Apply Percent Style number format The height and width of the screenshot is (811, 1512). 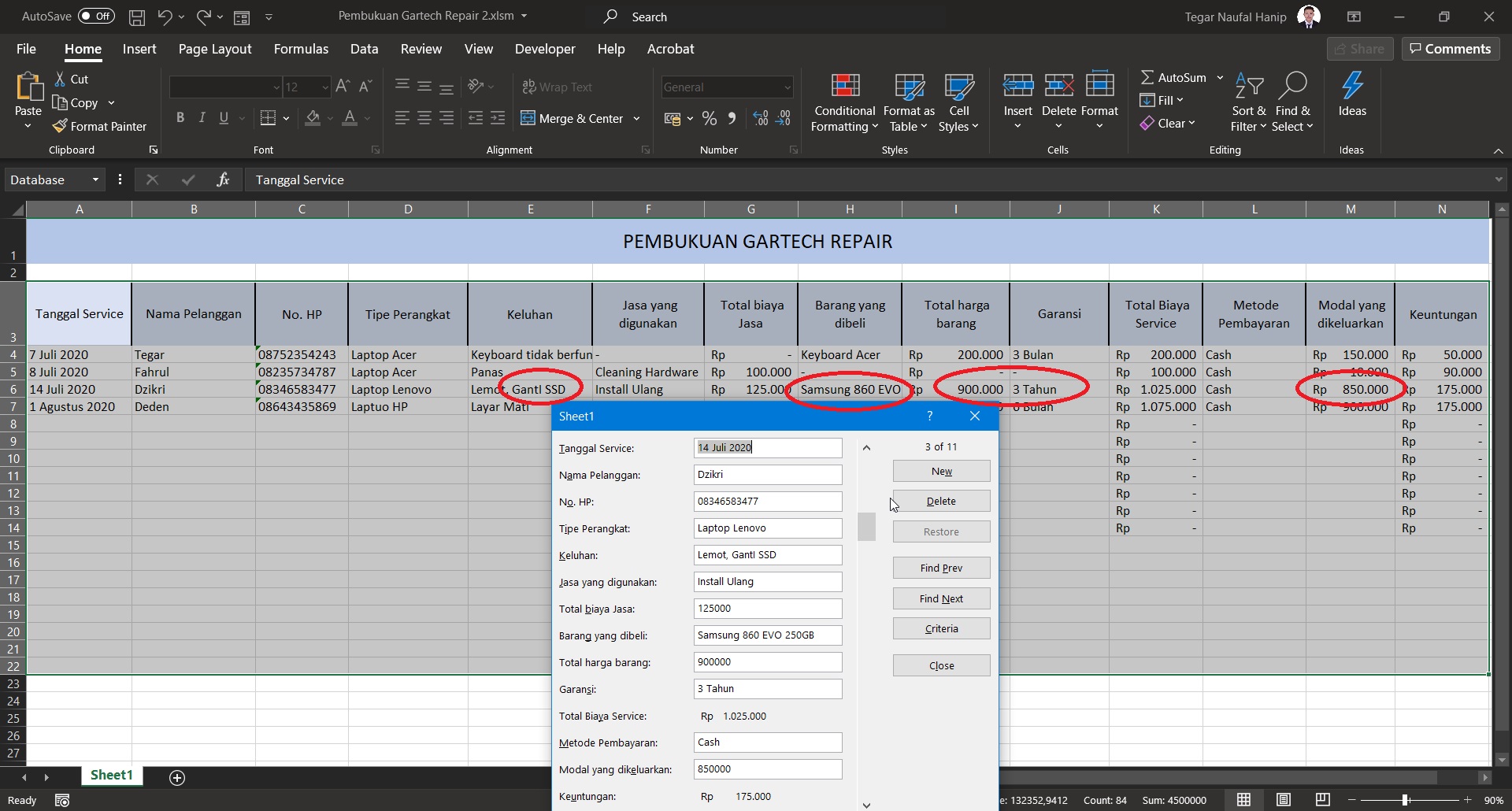[708, 118]
